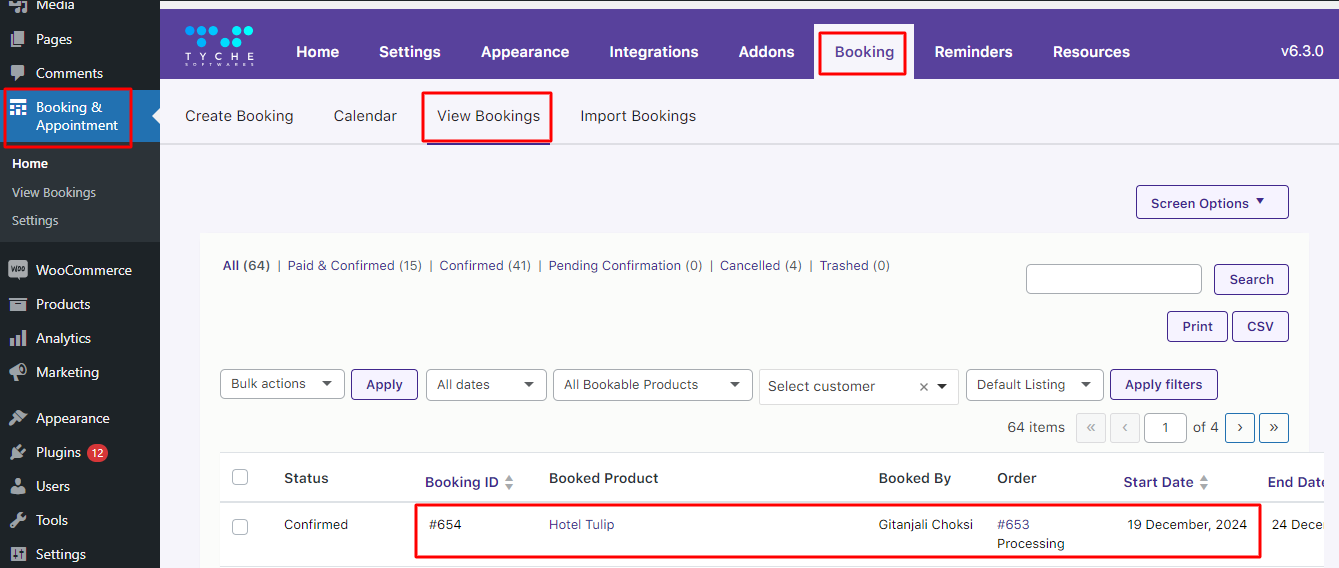Click the Print button
The height and width of the screenshot is (568, 1339).
coord(1197,326)
